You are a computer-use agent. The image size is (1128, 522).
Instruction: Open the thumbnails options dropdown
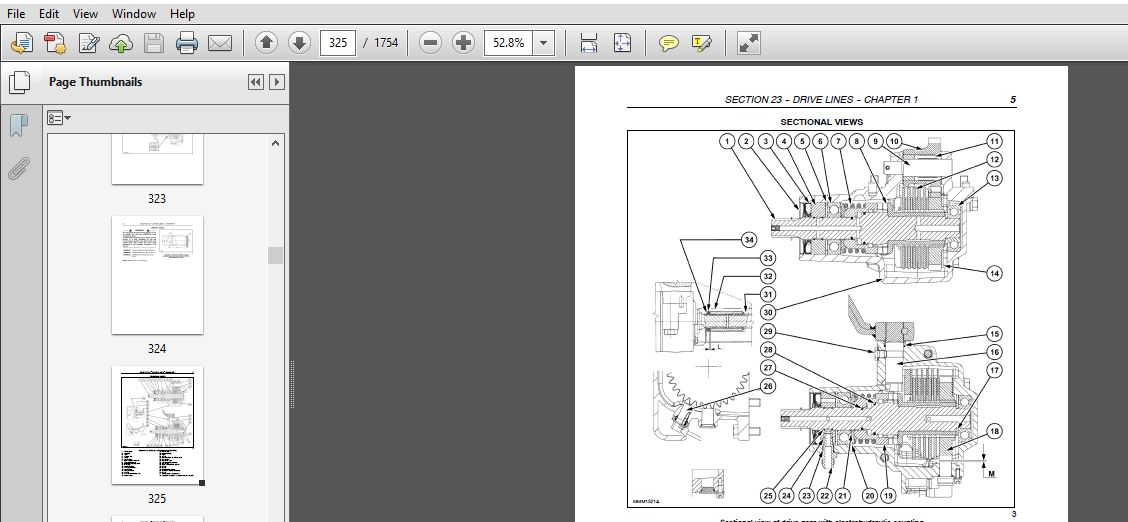(x=58, y=118)
